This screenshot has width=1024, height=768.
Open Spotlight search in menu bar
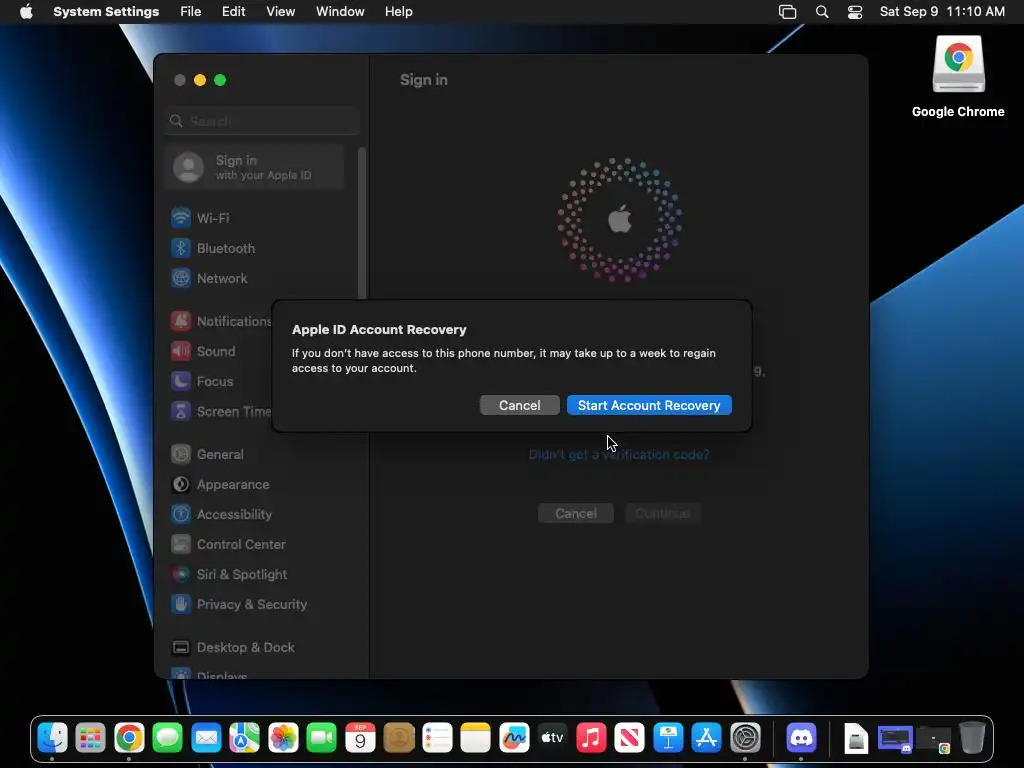coord(822,12)
